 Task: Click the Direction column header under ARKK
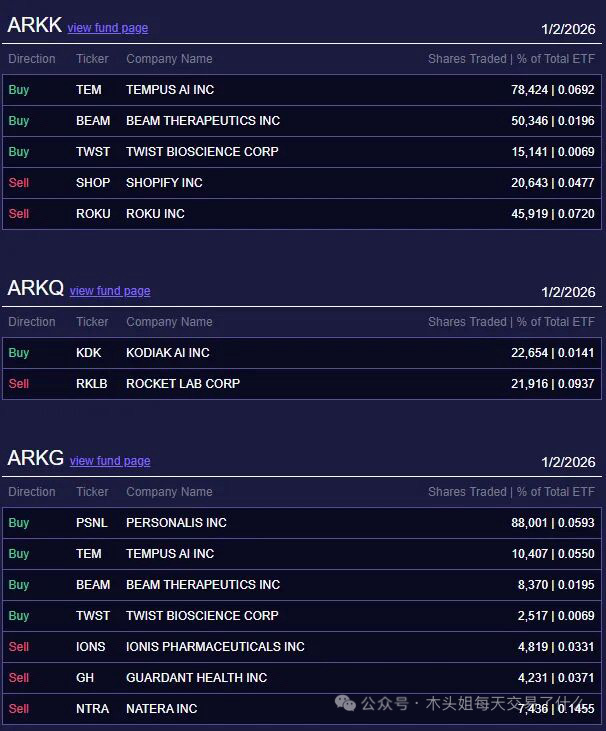tap(32, 59)
